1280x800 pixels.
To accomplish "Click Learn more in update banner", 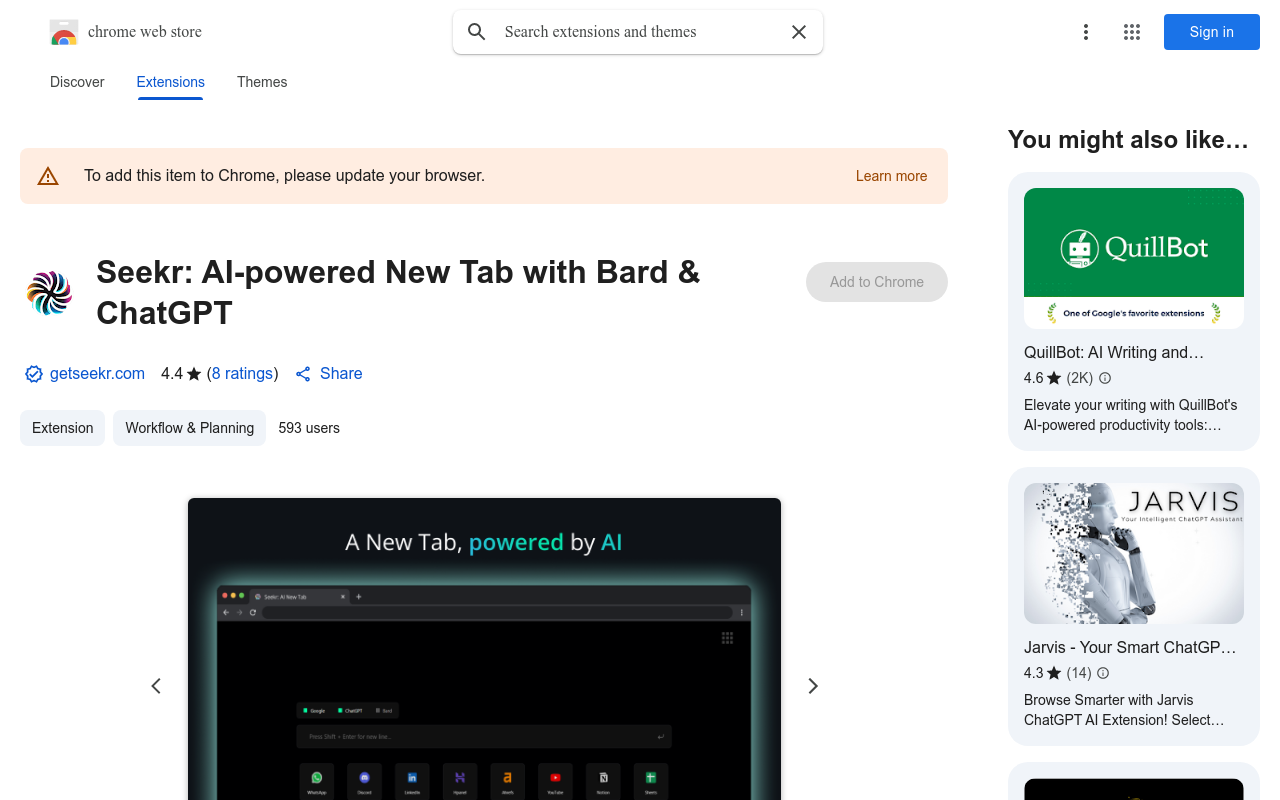I will point(891,176).
